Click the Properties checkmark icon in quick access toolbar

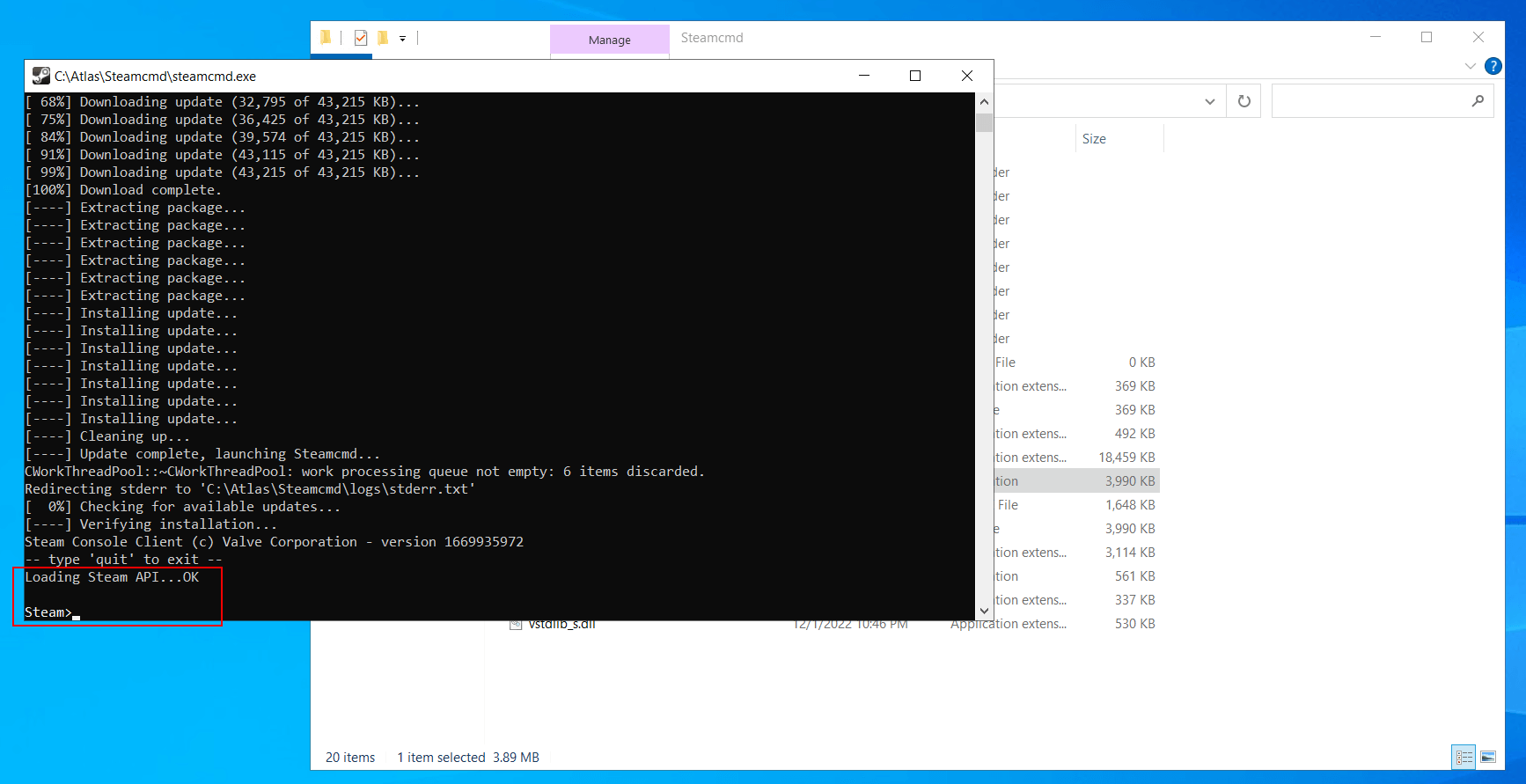pos(361,38)
